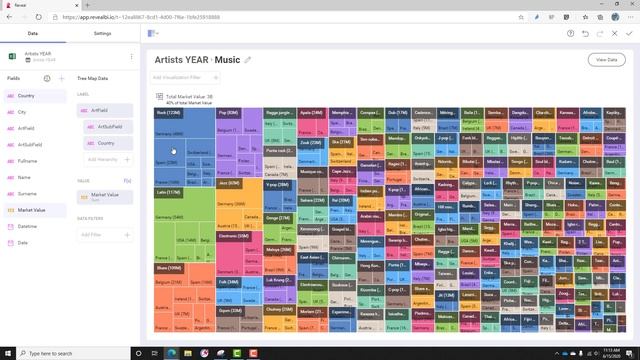Select the Date field
Viewport: 640px width, 360px height.
(x=35, y=243)
